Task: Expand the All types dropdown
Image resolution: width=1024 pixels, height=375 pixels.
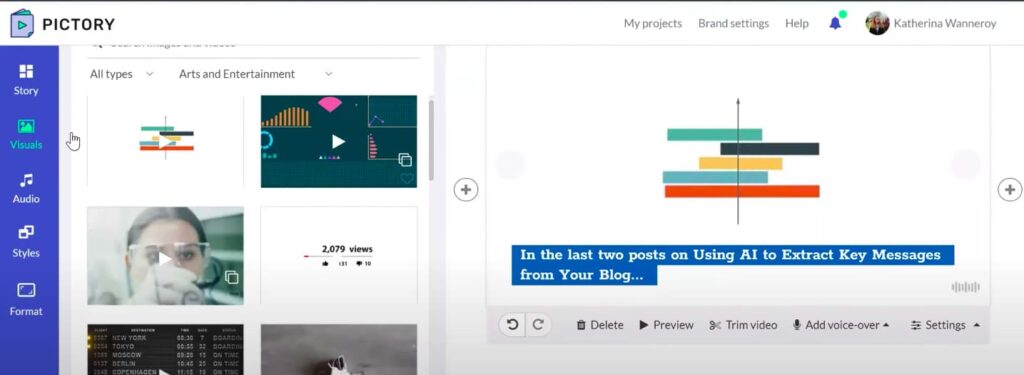Action: tap(121, 74)
